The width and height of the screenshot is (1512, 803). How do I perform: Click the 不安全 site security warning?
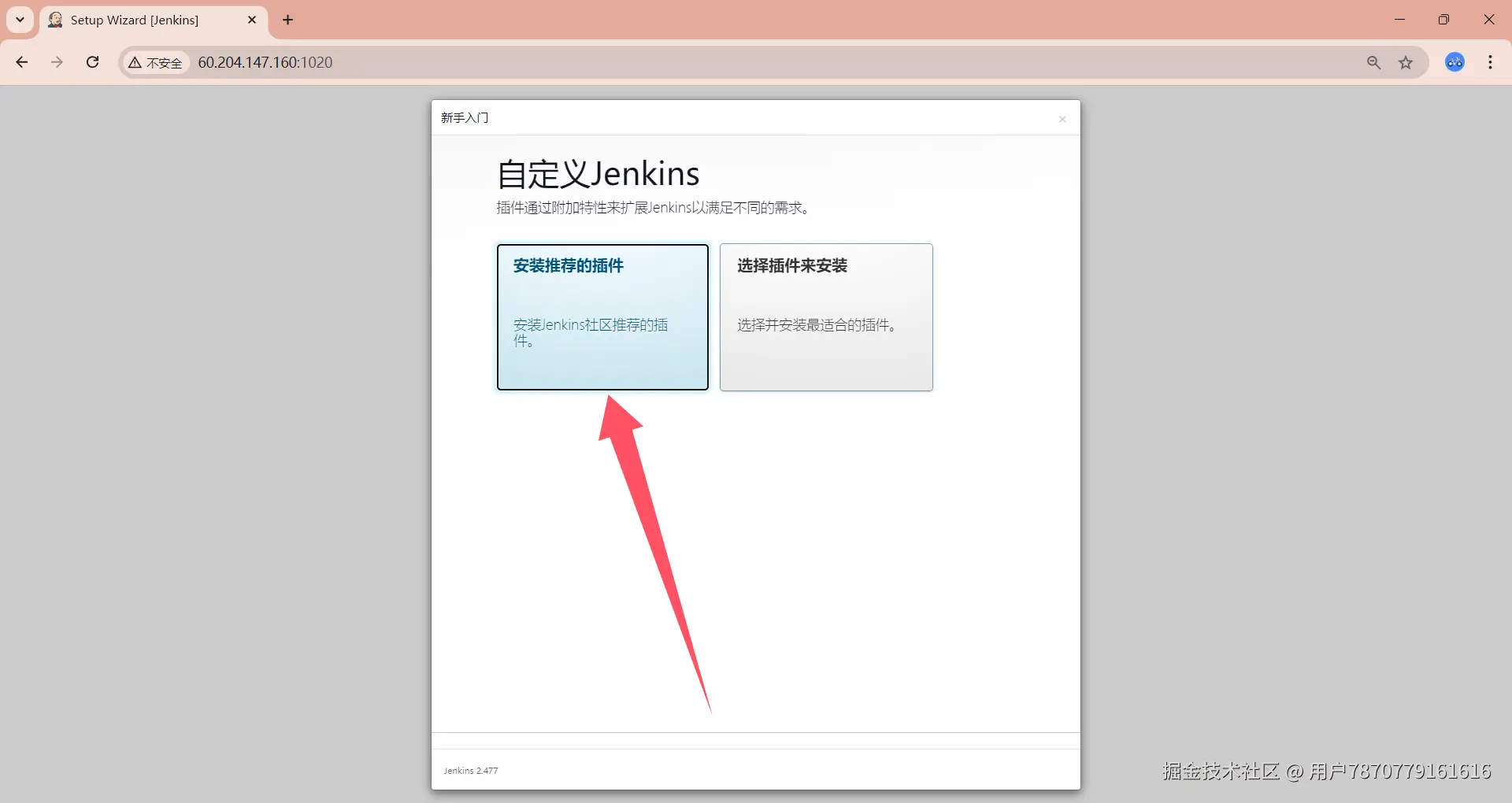pos(156,62)
